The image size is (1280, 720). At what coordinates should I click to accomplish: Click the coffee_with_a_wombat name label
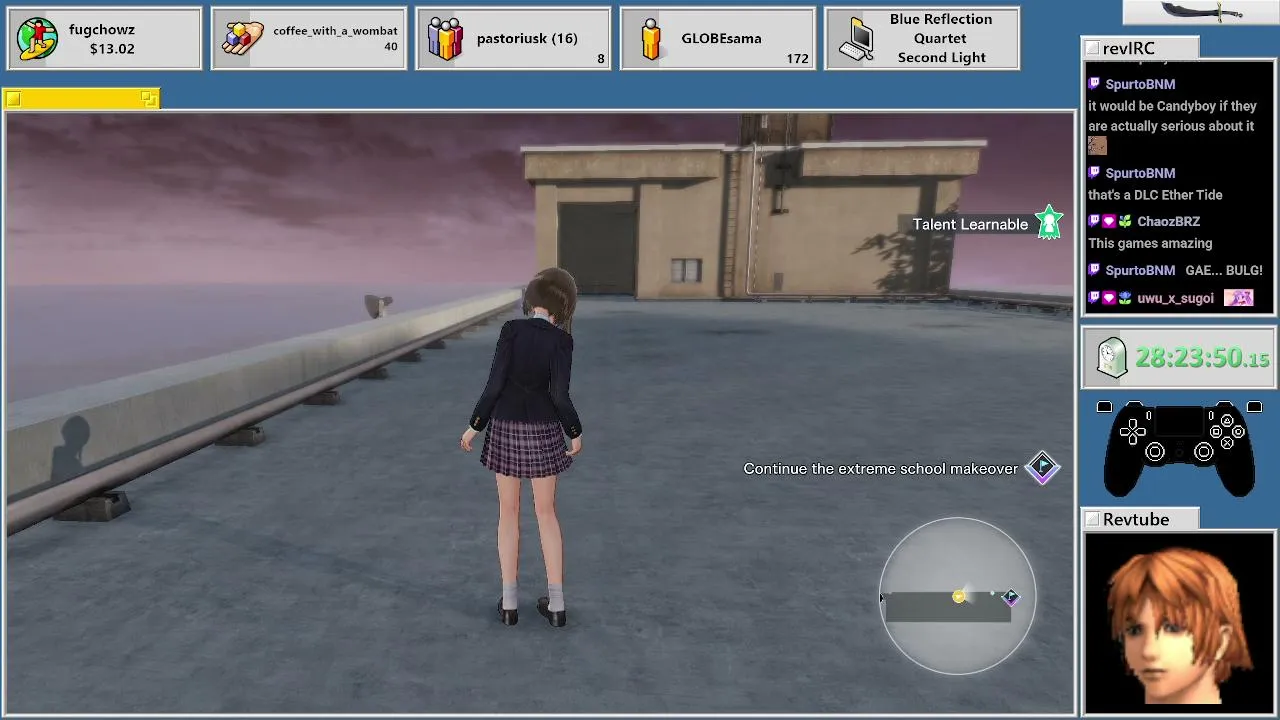[x=335, y=31]
